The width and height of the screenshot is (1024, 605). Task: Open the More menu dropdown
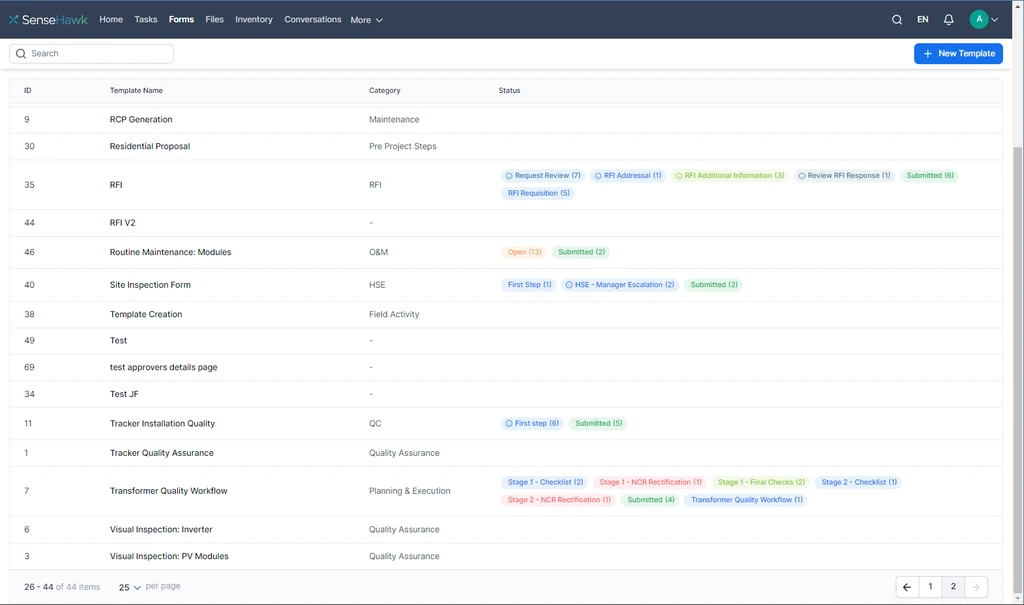coord(366,20)
